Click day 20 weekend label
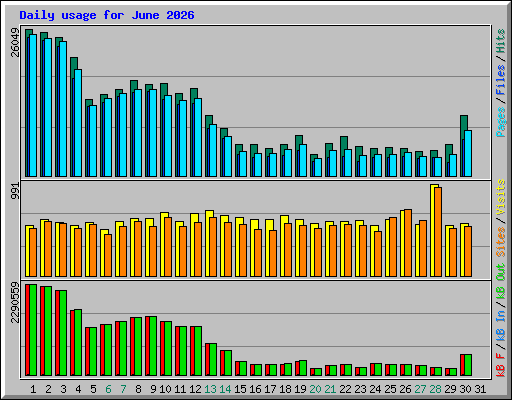This screenshot has height=400, width=512. [315, 389]
